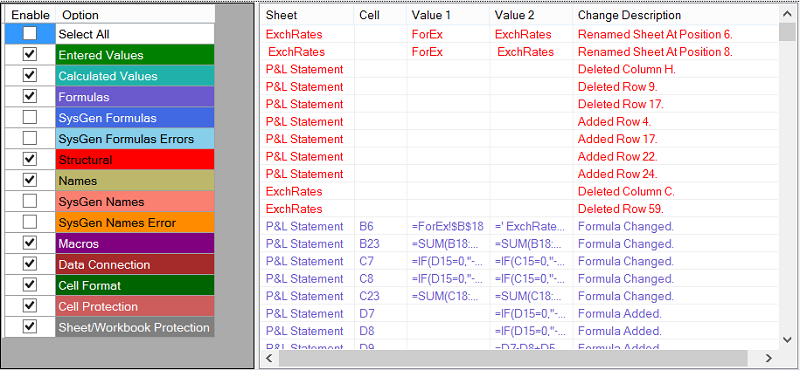Click the D7 Formula Added row
The height and width of the screenshot is (370, 800).
point(519,313)
